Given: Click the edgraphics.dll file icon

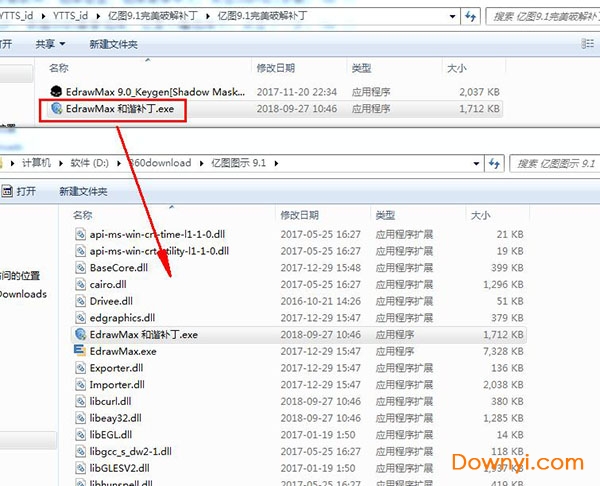Looking at the screenshot, I should pyautogui.click(x=80, y=318).
